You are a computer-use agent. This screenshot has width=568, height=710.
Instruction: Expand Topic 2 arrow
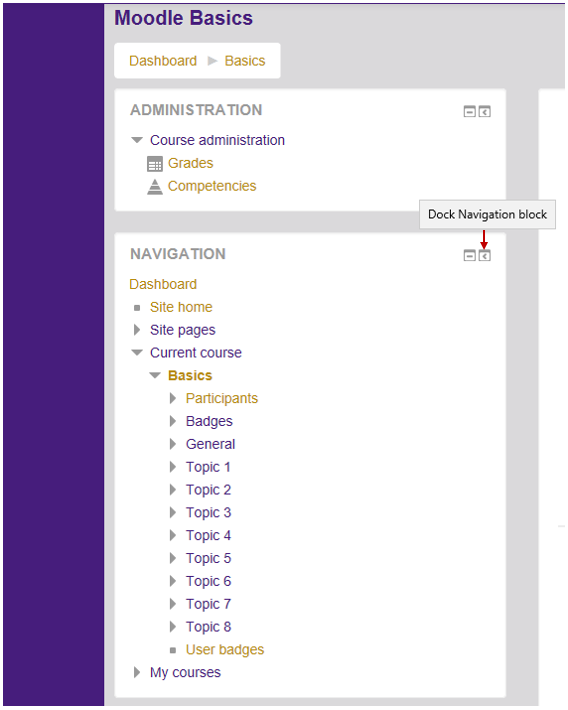[173, 490]
